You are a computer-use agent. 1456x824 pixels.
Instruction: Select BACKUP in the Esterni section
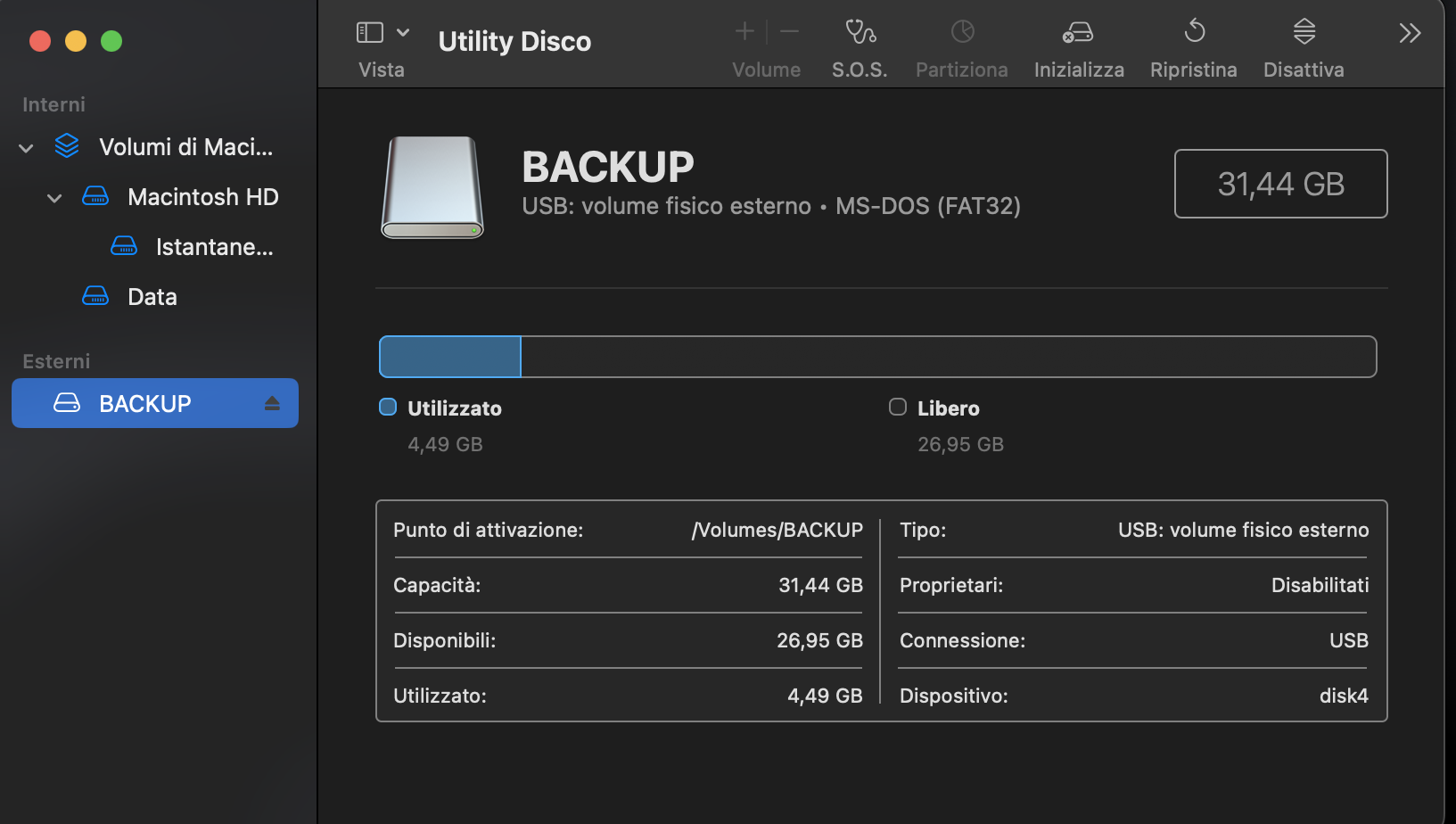(145, 403)
